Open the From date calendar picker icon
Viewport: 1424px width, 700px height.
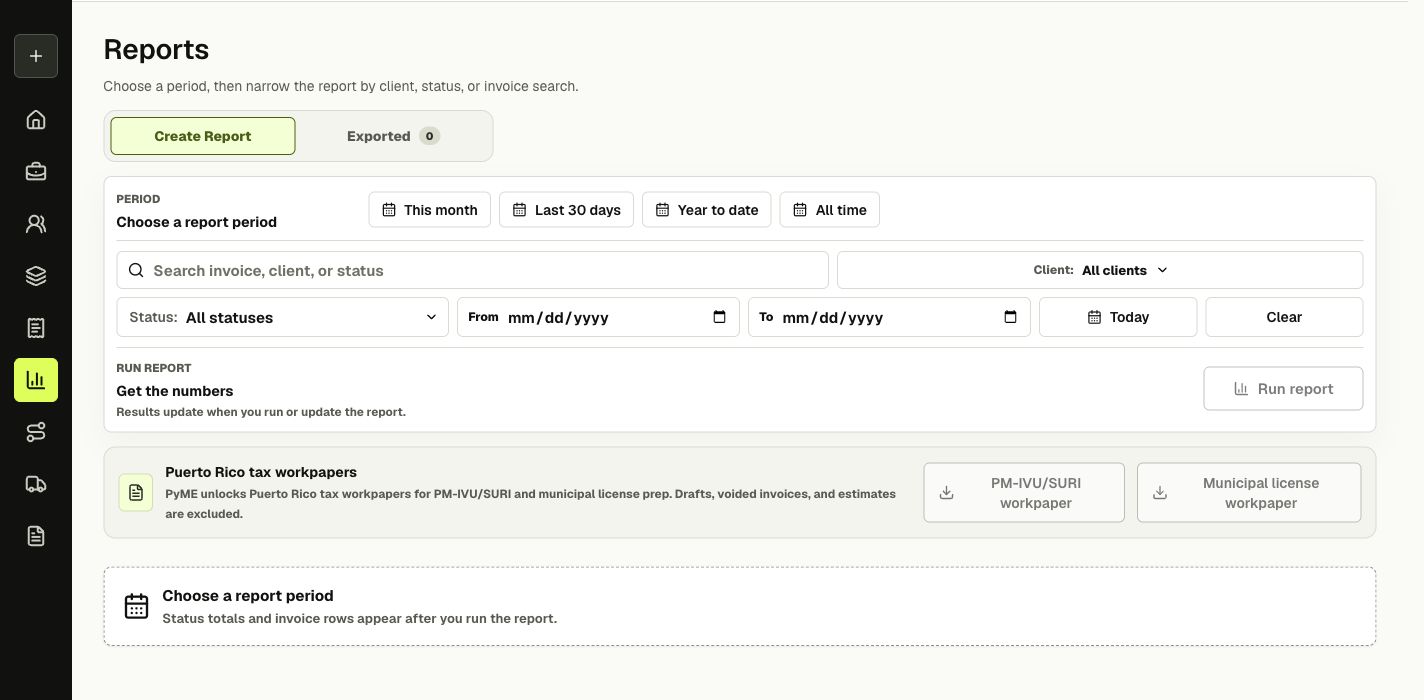[x=719, y=317]
